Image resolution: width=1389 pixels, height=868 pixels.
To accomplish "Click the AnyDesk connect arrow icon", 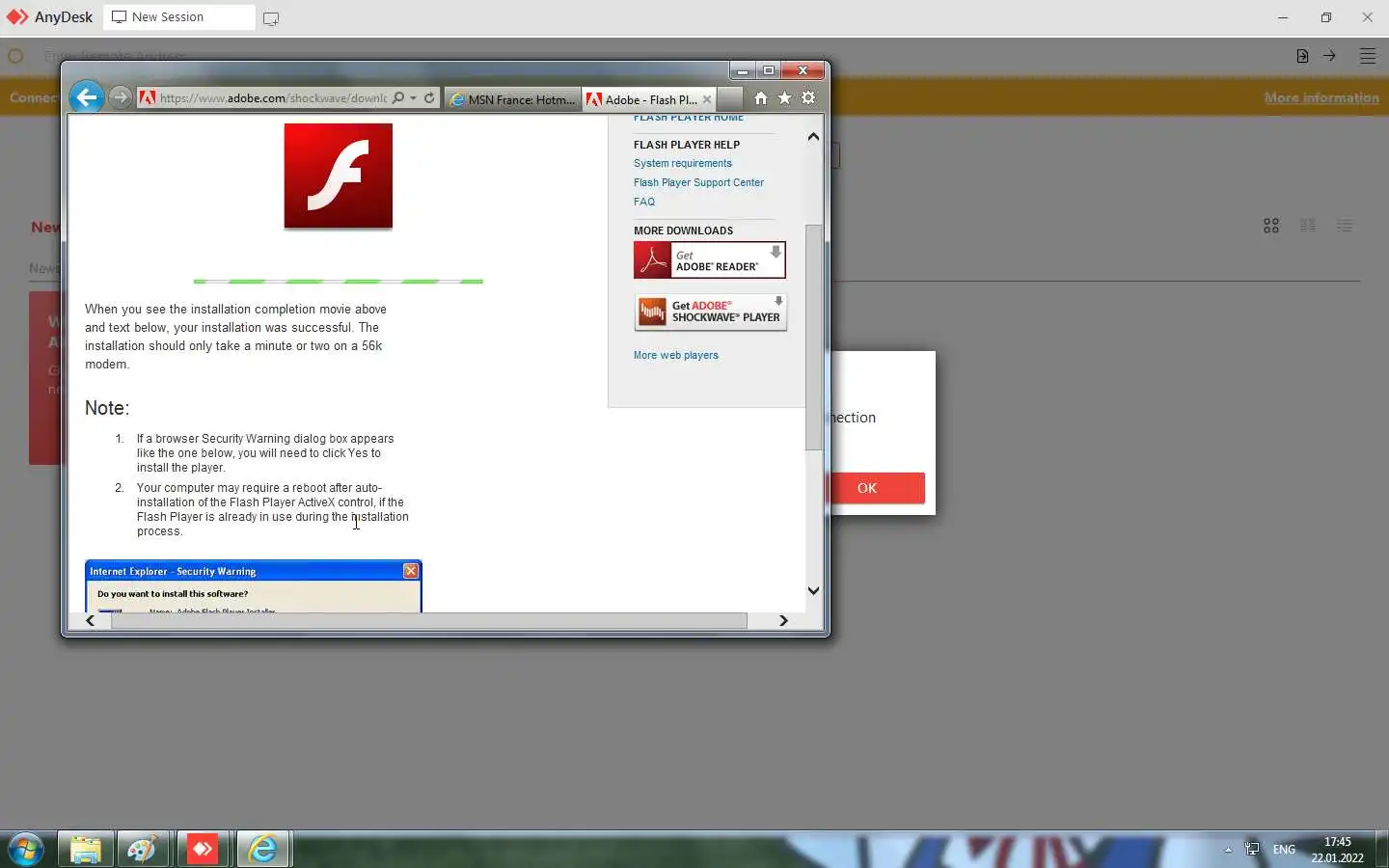I will tap(1329, 56).
